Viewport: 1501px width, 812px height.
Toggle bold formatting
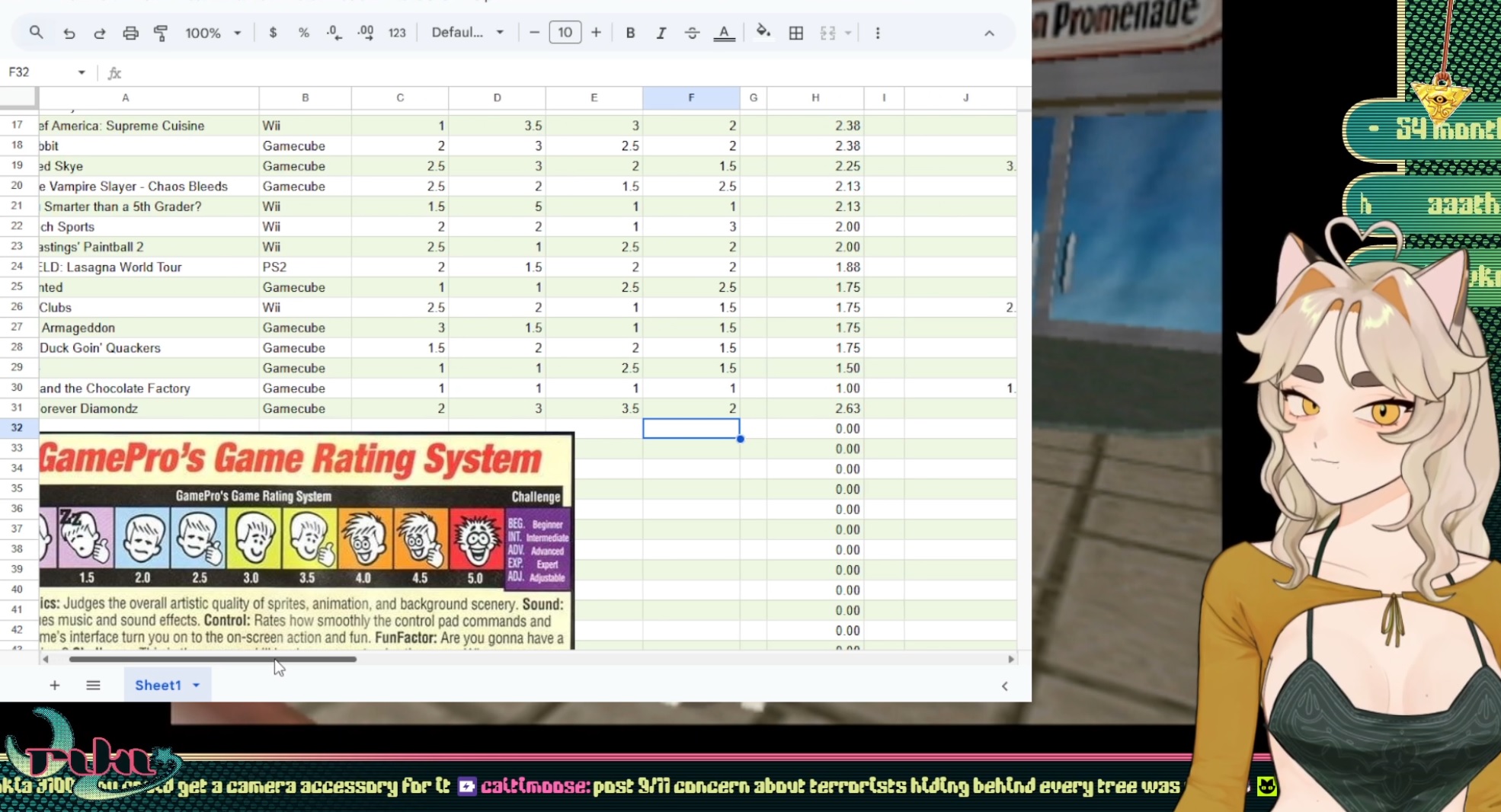pyautogui.click(x=630, y=33)
